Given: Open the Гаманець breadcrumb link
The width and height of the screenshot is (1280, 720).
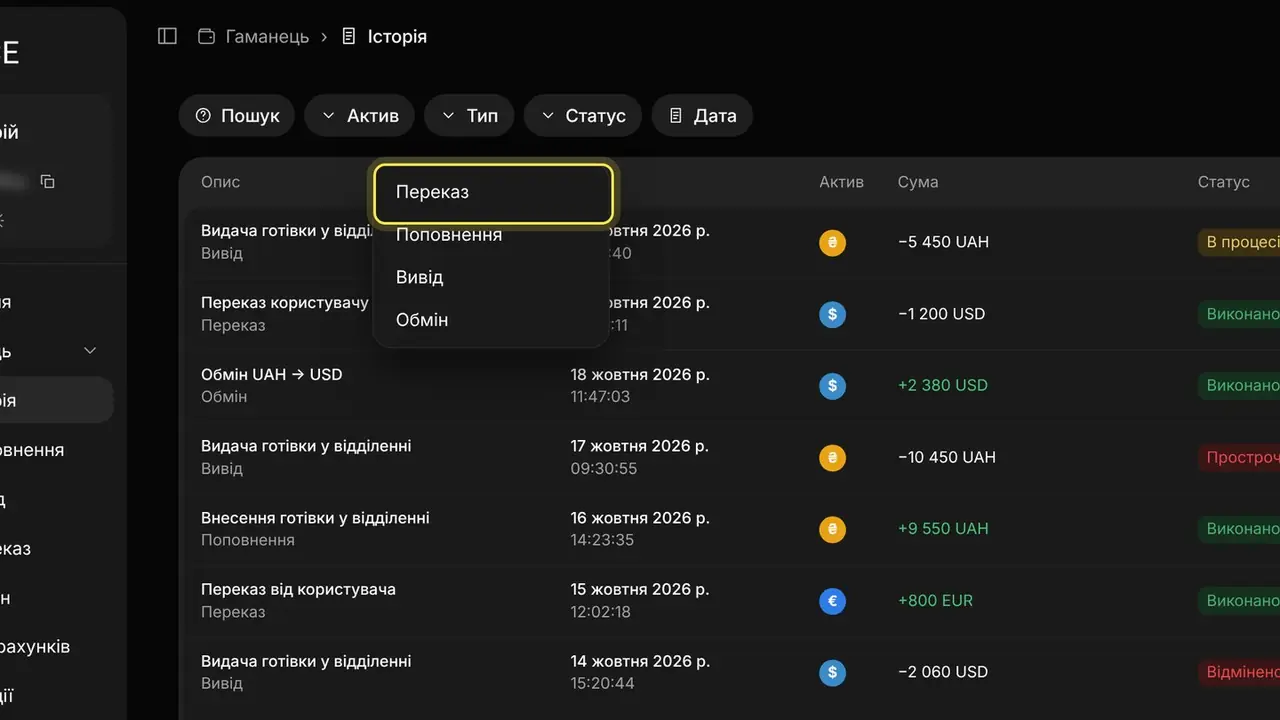Looking at the screenshot, I should (268, 36).
